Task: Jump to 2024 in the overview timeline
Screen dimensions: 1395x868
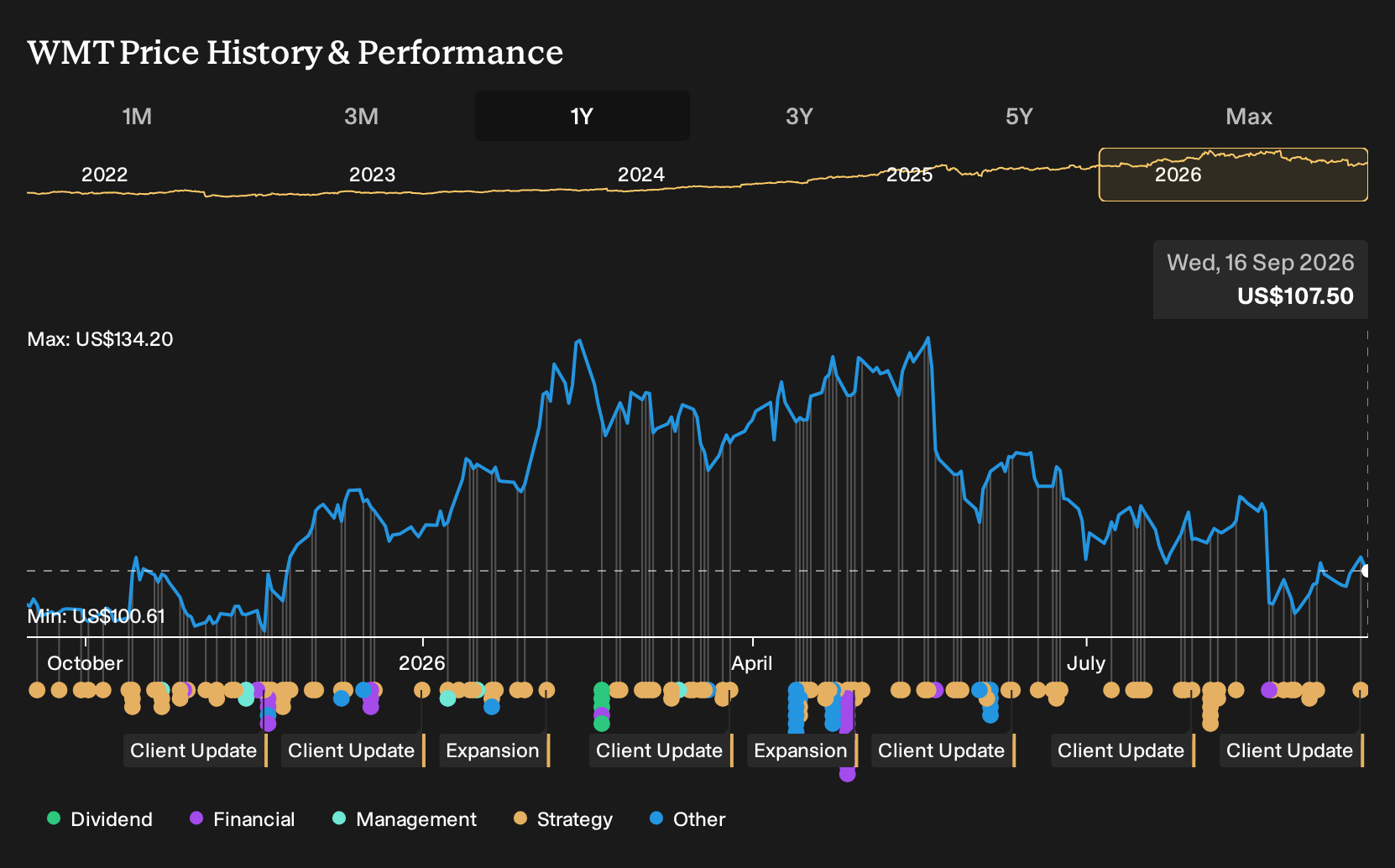Action: 641,175
